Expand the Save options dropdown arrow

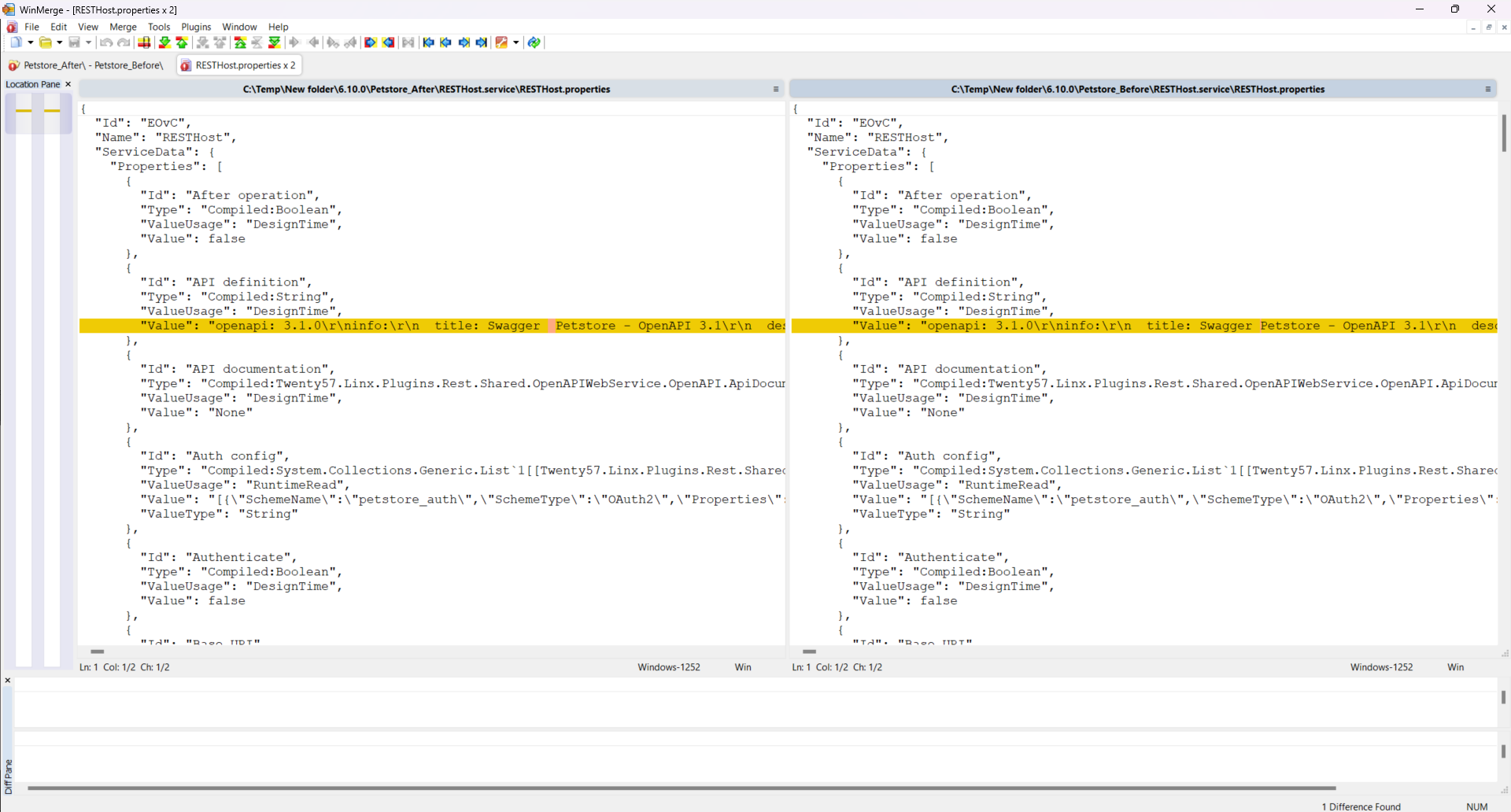coord(88,42)
